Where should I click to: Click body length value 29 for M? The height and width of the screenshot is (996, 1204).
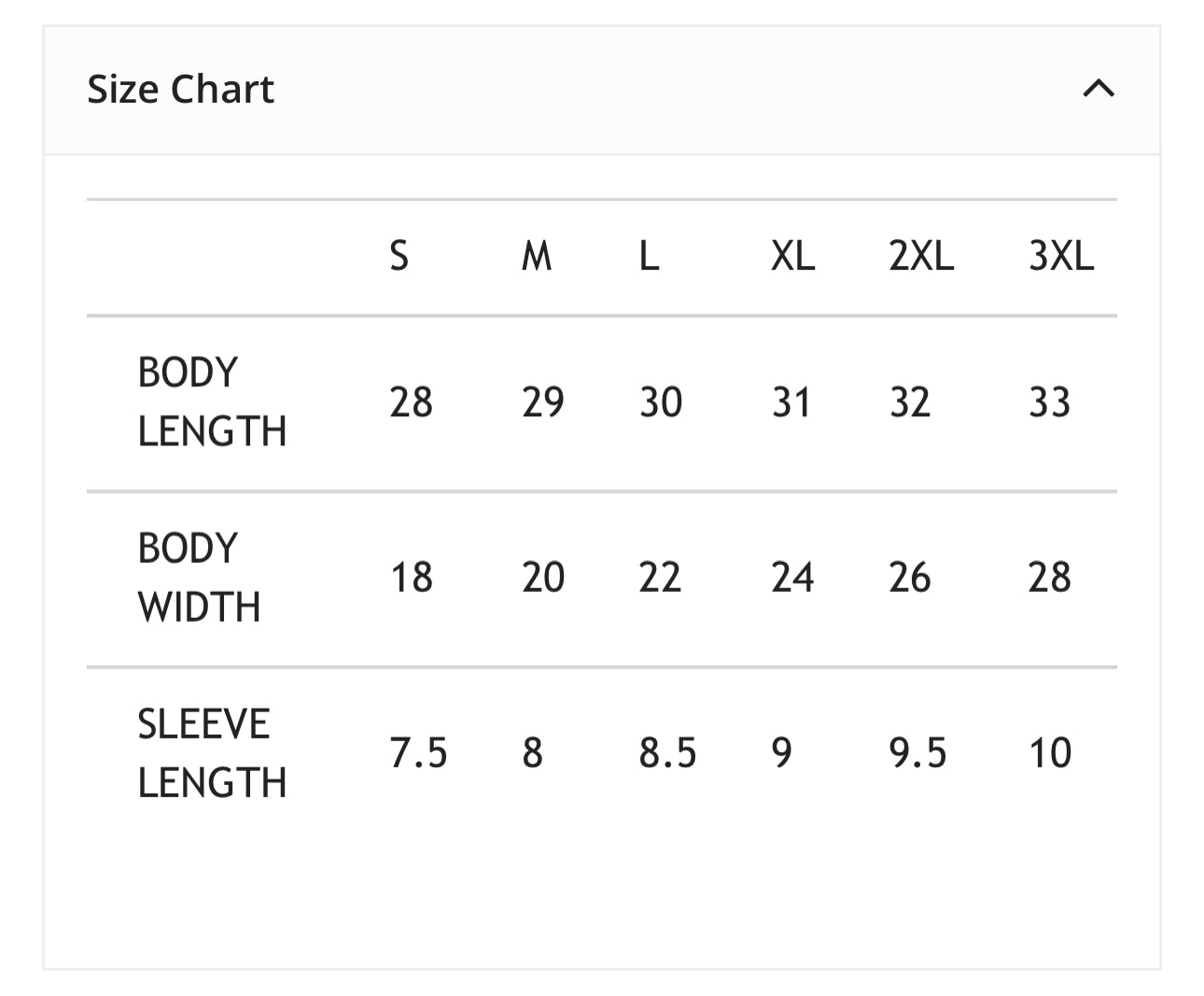[x=542, y=402]
